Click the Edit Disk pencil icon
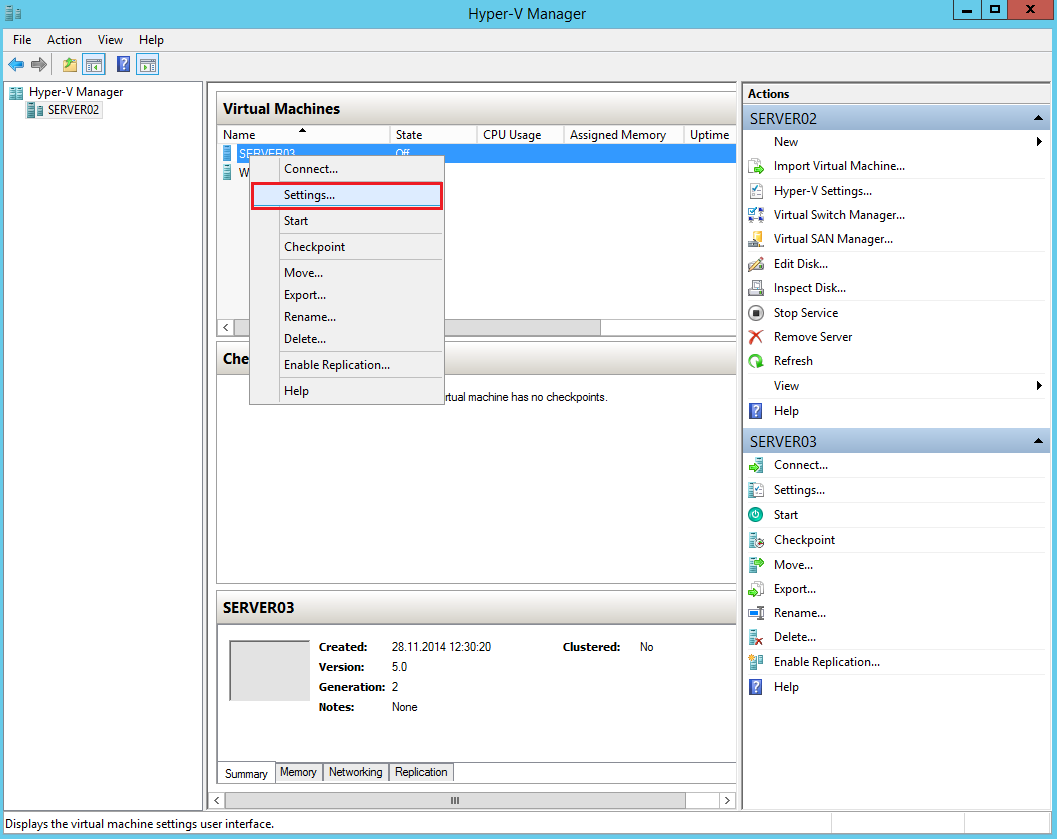Viewport: 1057px width, 839px height. pyautogui.click(x=756, y=263)
